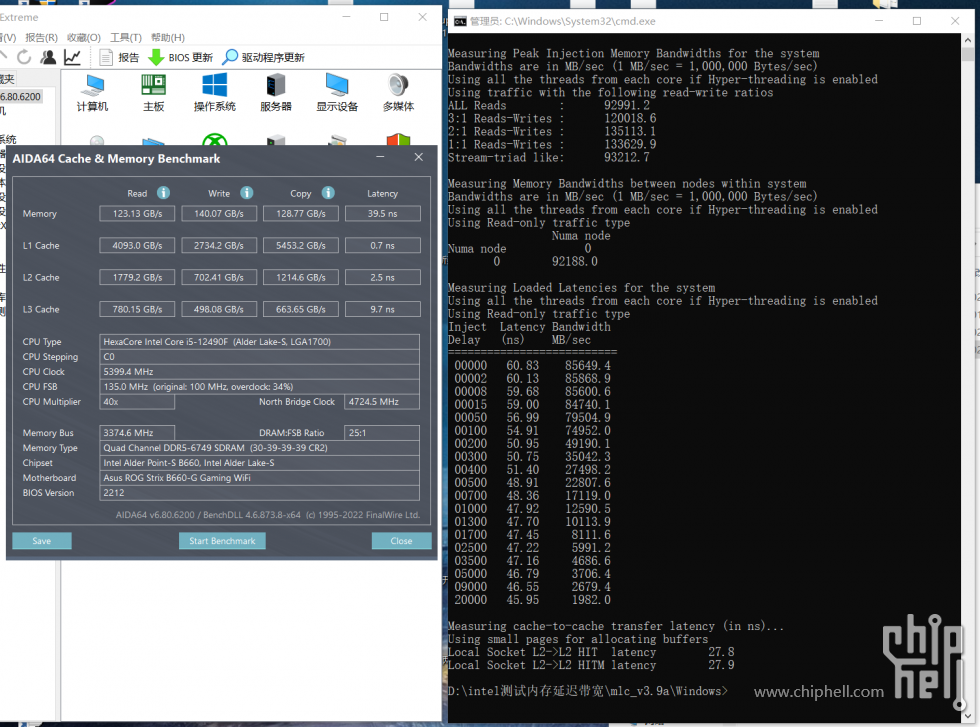Open the 显示设备 (Display) category icon
980x727 pixels.
click(x=337, y=93)
